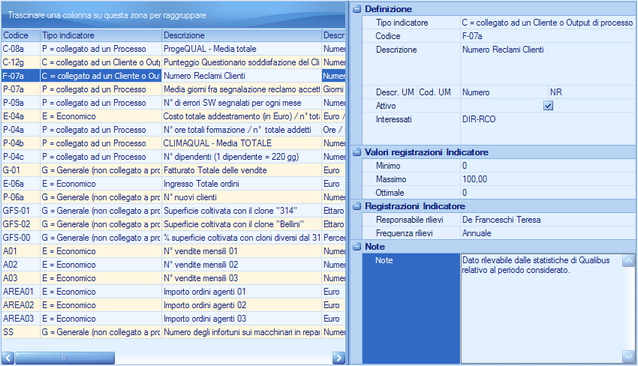The height and width of the screenshot is (366, 638).
Task: Collapse the Registrazioni Indicatore section
Action: [x=357, y=206]
